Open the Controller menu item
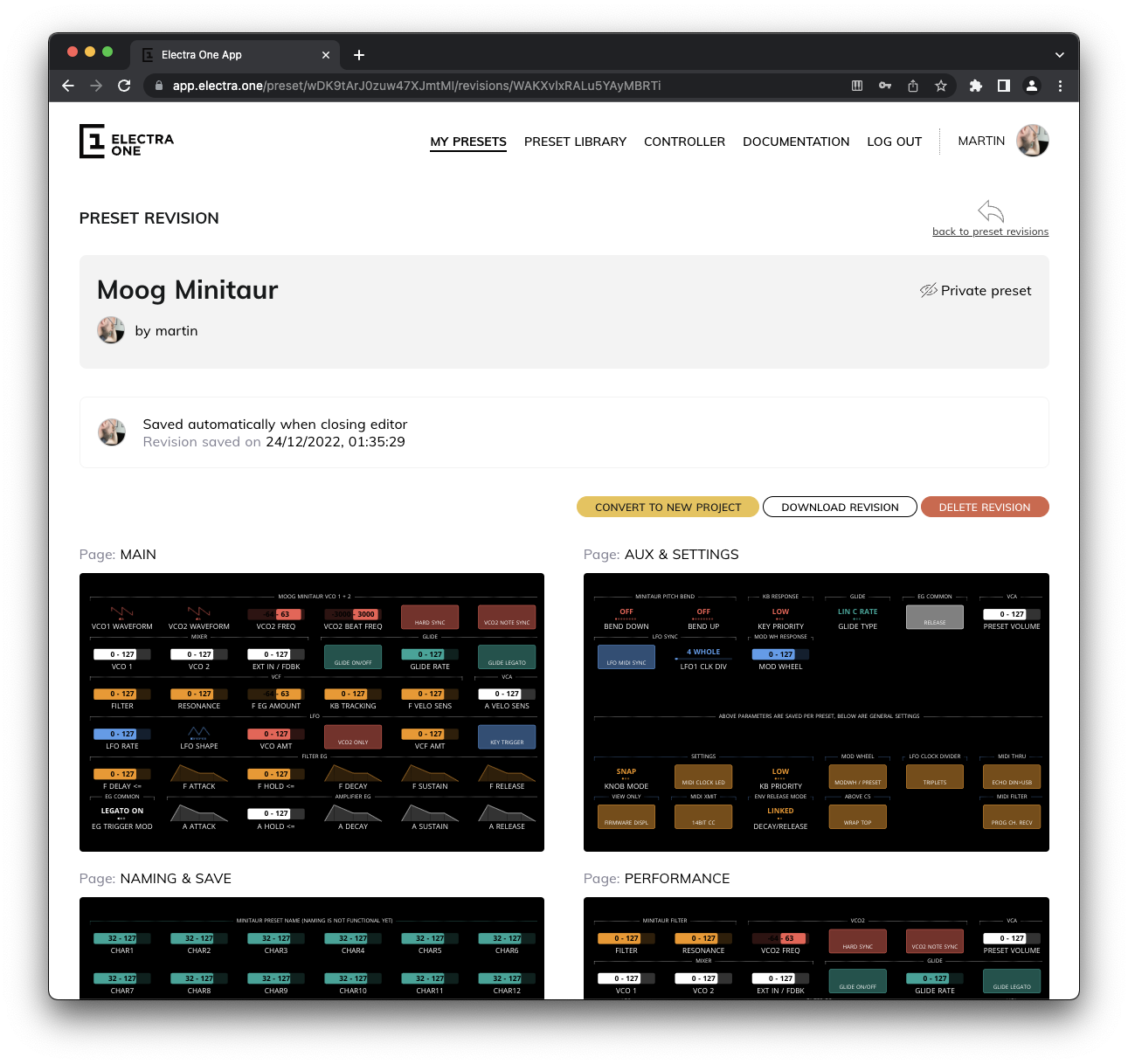The image size is (1128, 1064). click(684, 142)
